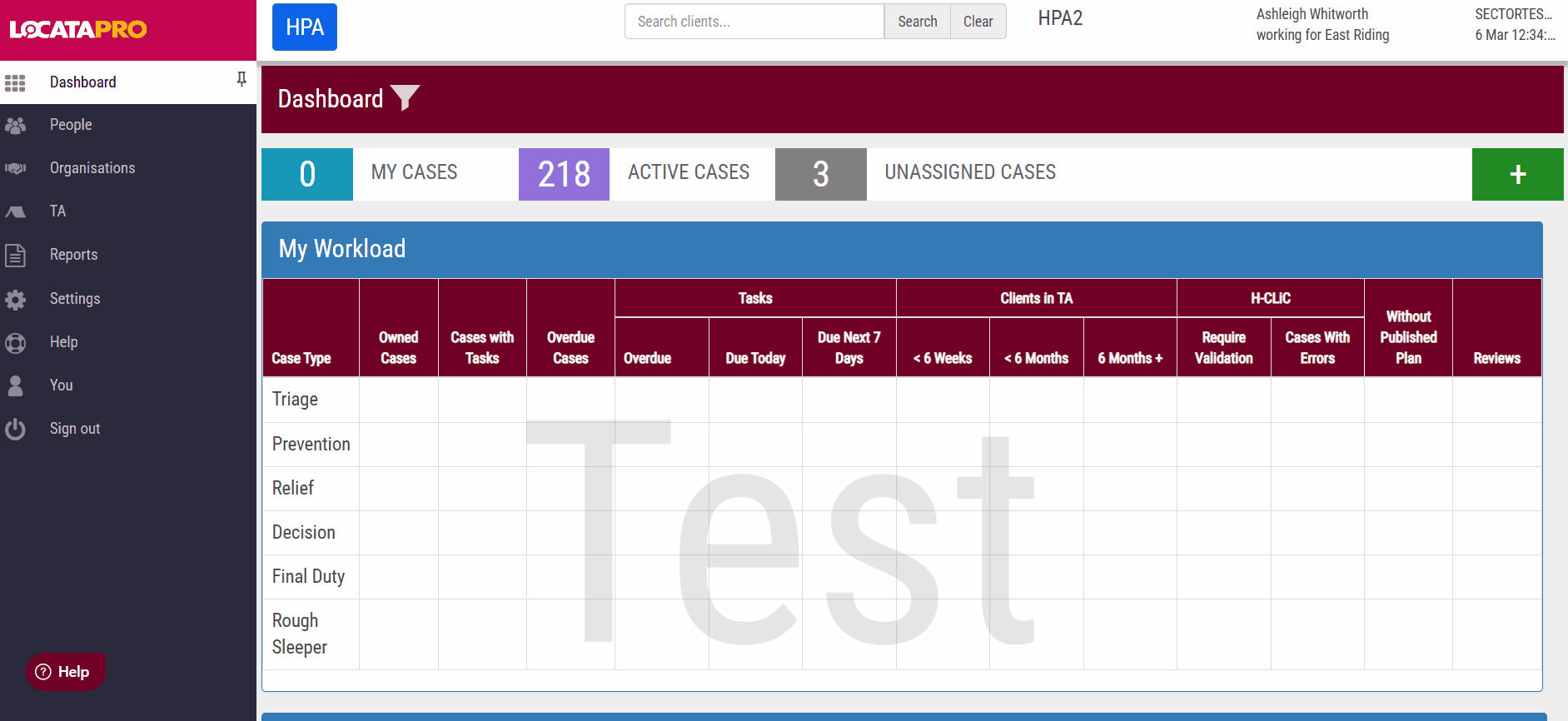Open the Dashboard menu item

click(128, 82)
